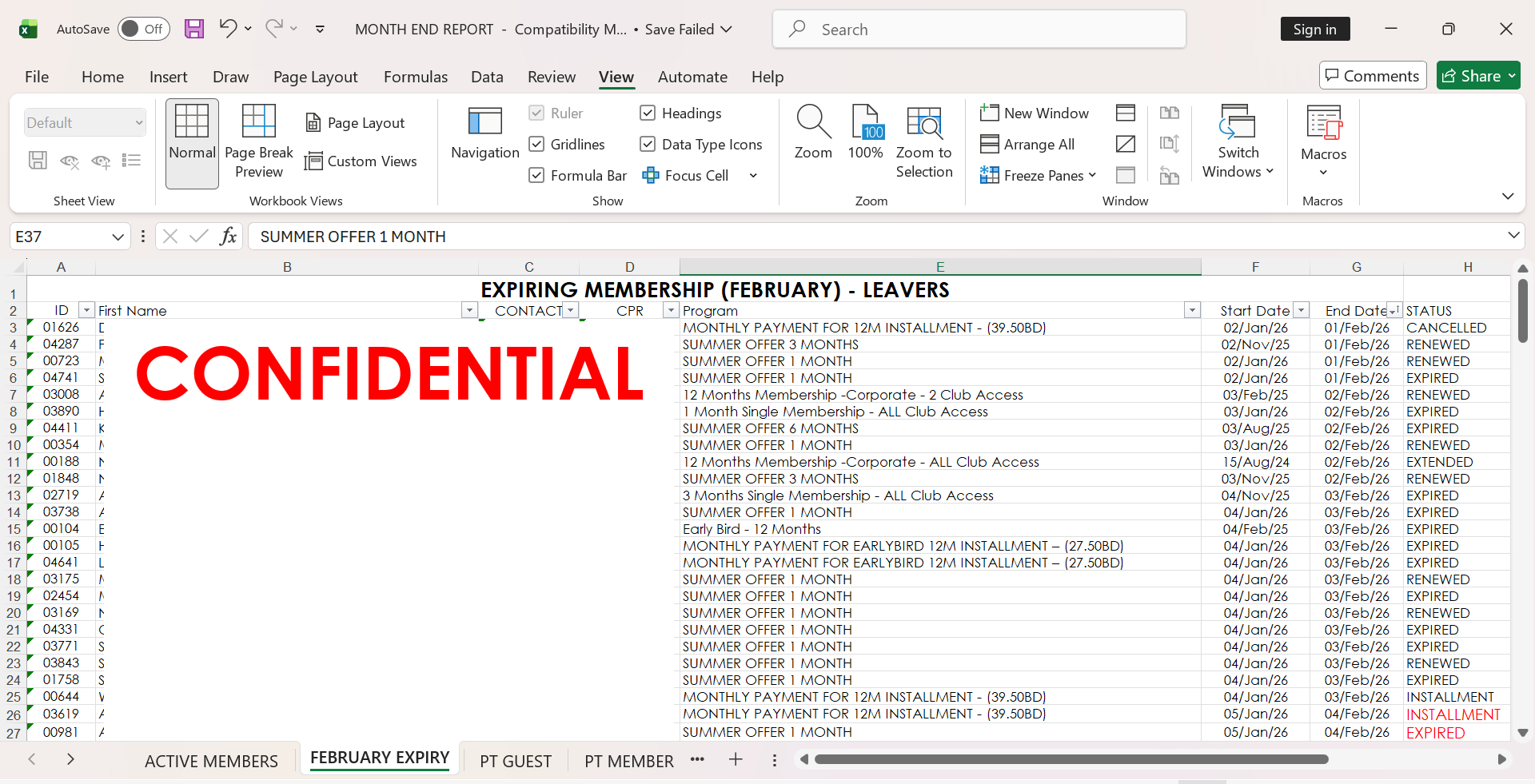Open the Macros button
Viewport: 1535px width, 784px height.
(x=1324, y=141)
